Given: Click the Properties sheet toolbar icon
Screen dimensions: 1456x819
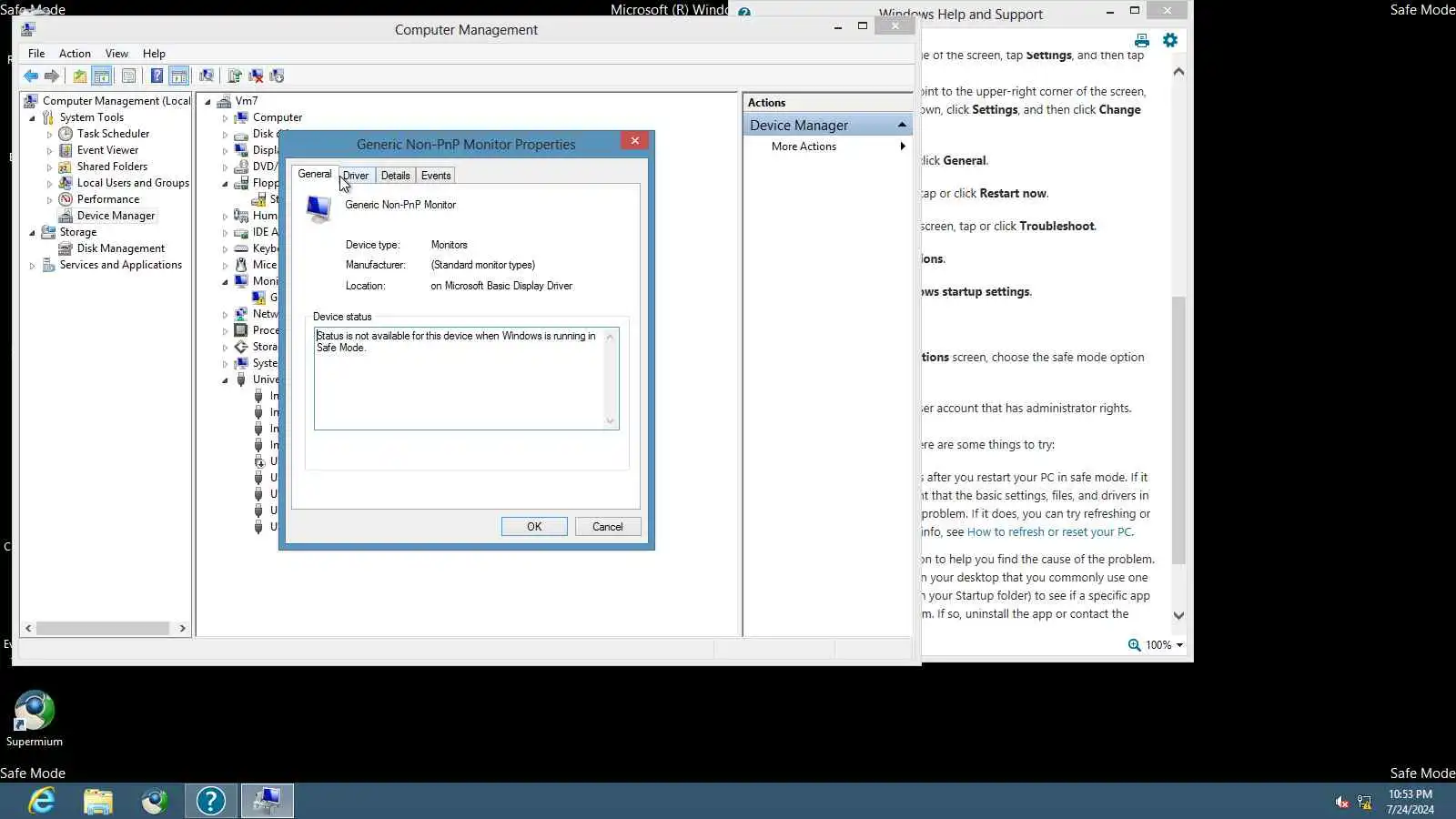Looking at the screenshot, I should (x=128, y=76).
